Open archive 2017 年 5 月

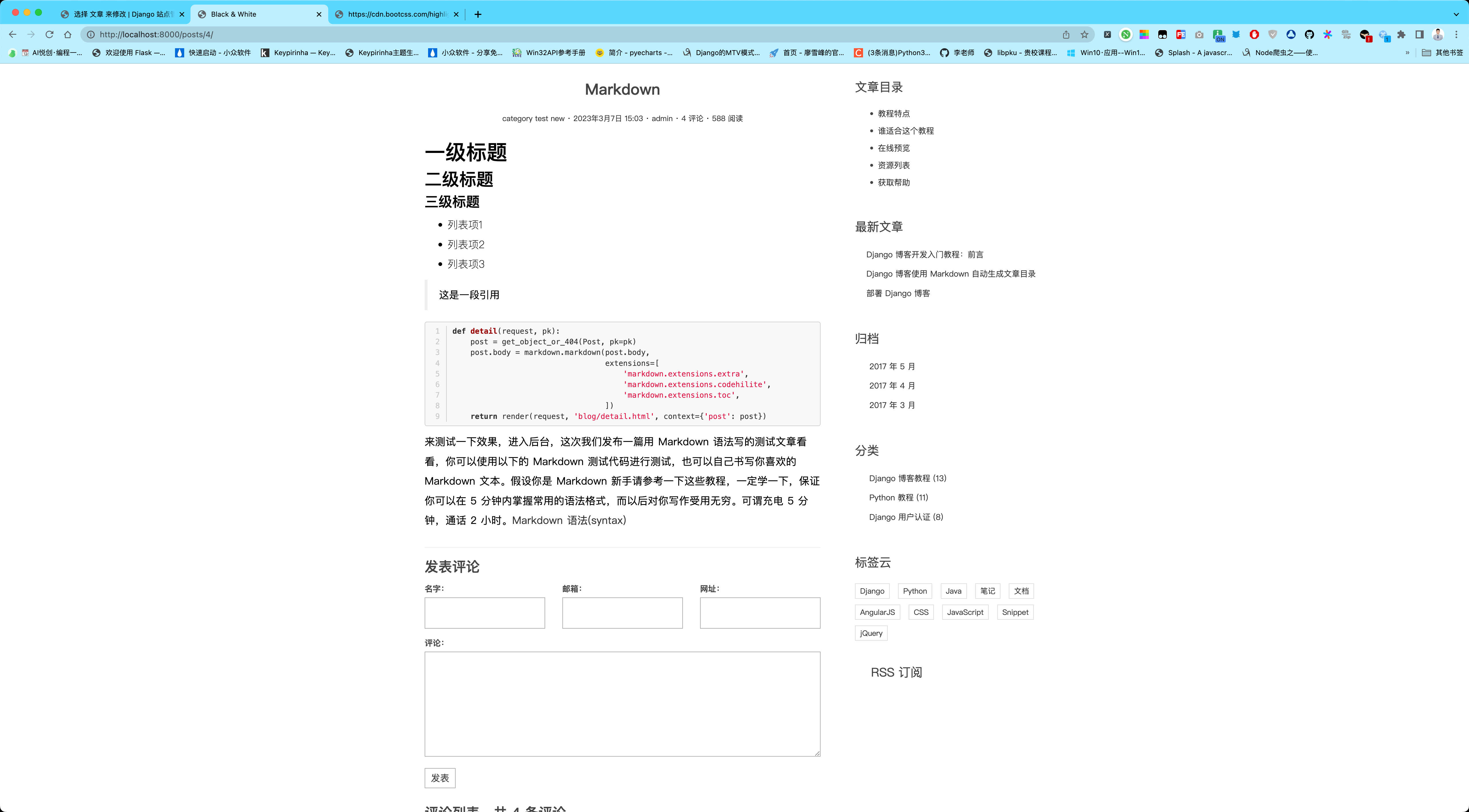coord(892,366)
